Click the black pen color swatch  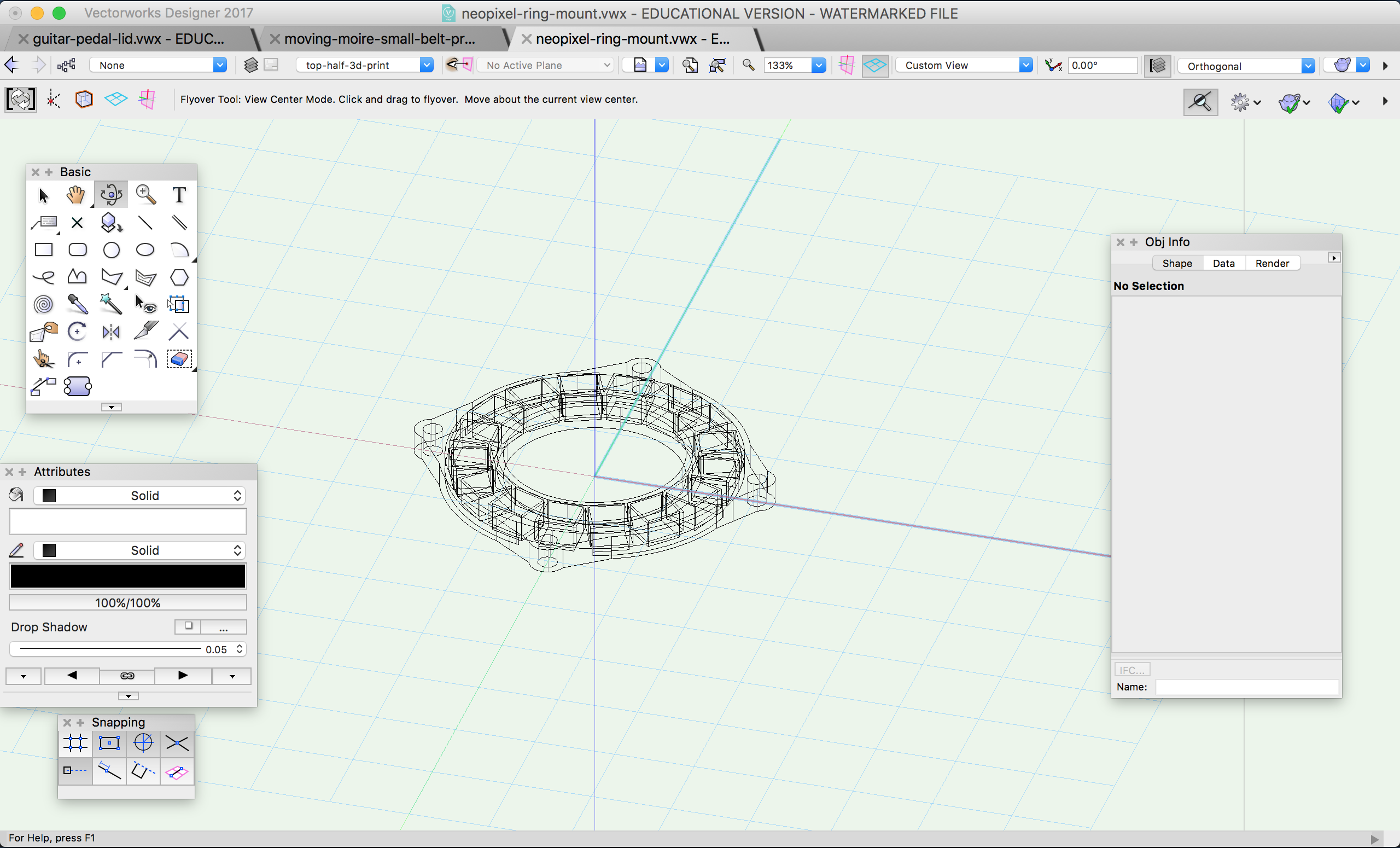pos(128,576)
